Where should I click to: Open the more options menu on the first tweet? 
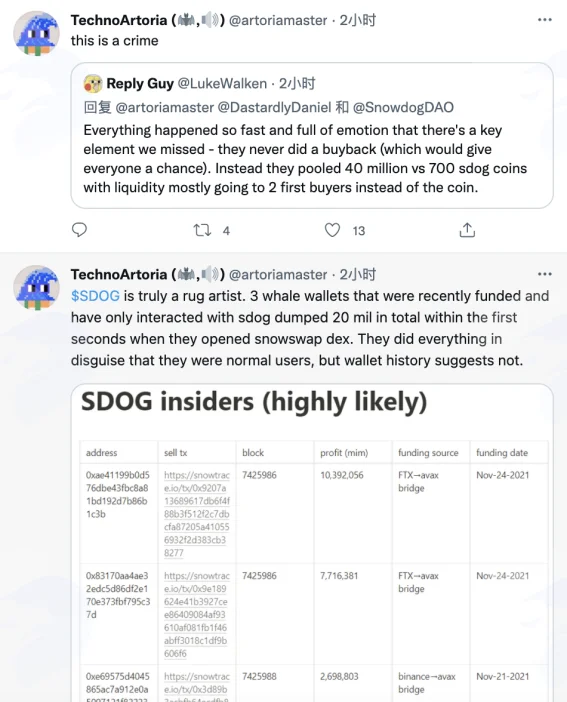point(545,20)
